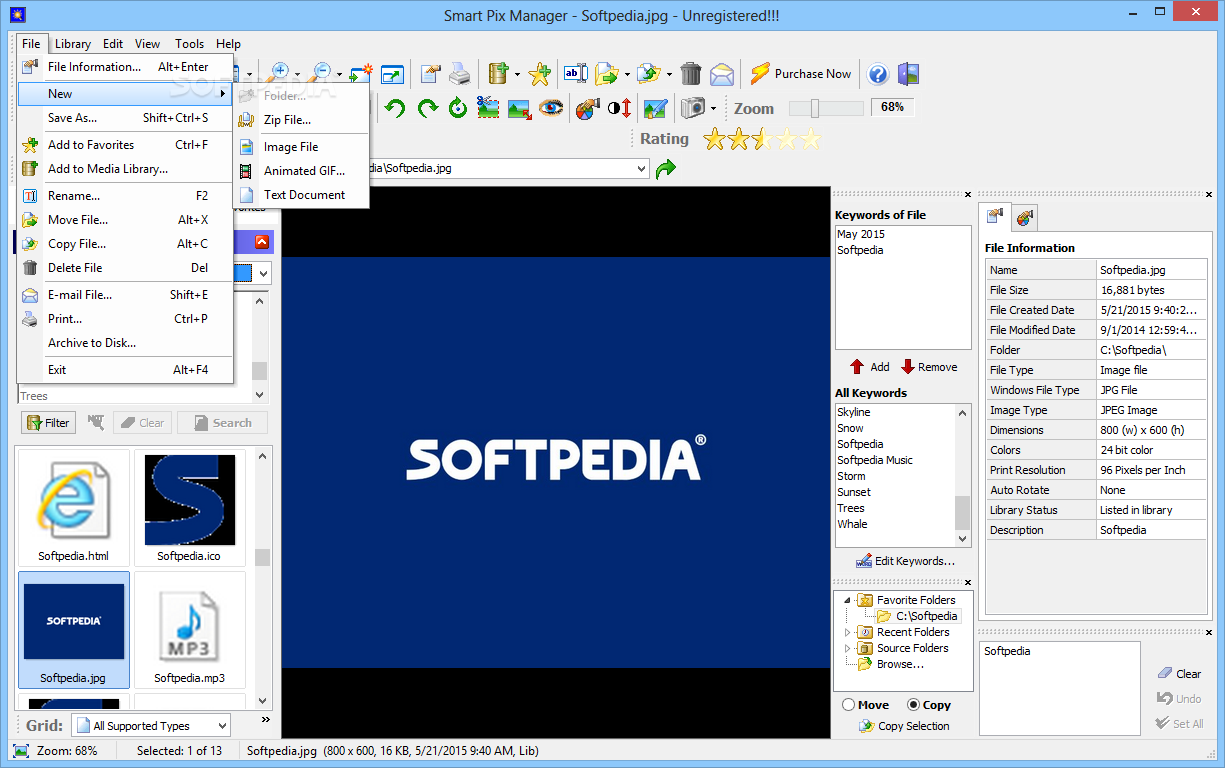Select Image File in the New submenu
The width and height of the screenshot is (1225, 768).
301,147
